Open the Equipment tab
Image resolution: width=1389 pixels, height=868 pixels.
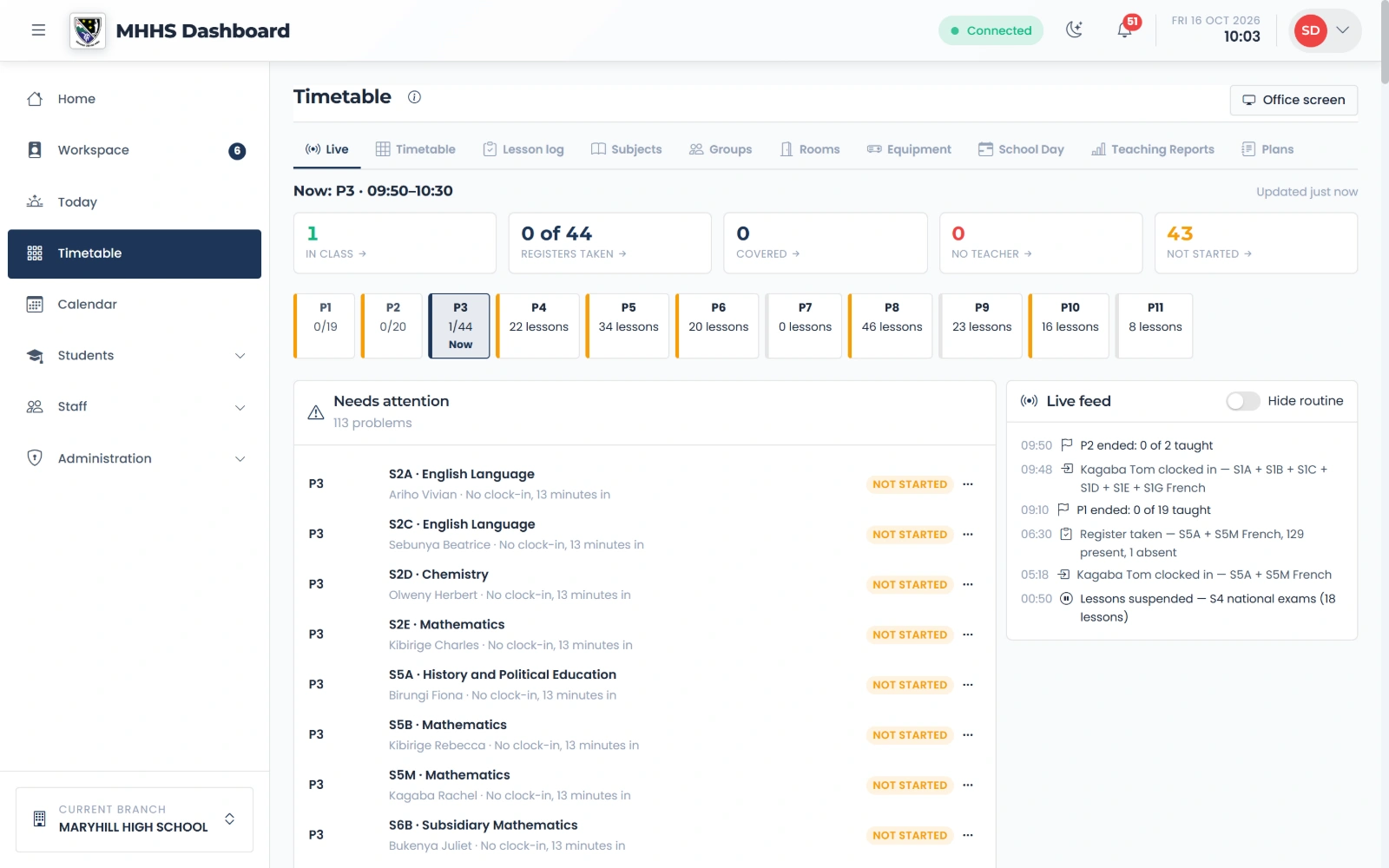pos(909,149)
